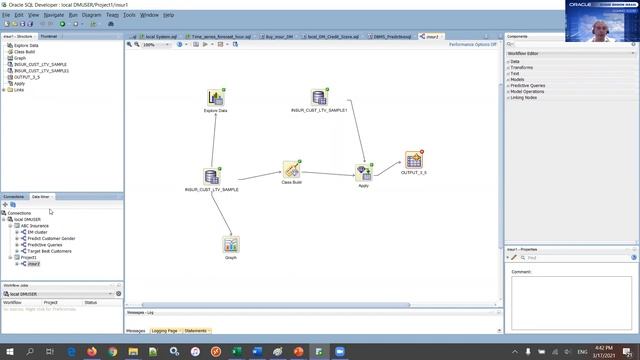640x360 pixels.
Task: Click the binoculars icon in main toolbar
Action: click(111, 24)
